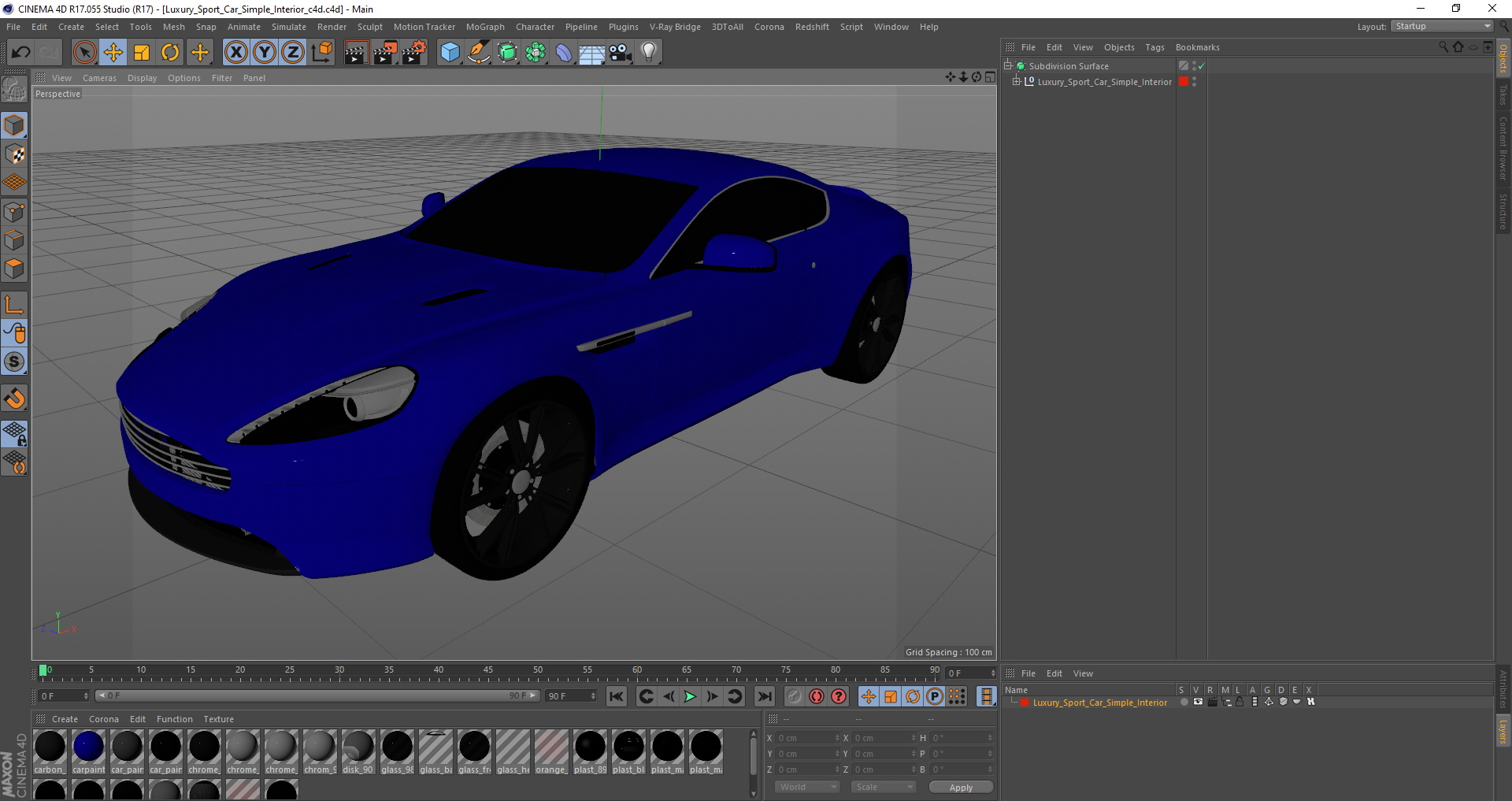Click the end frame 90 F field
Screen dimensions: 1512x801
(572, 696)
